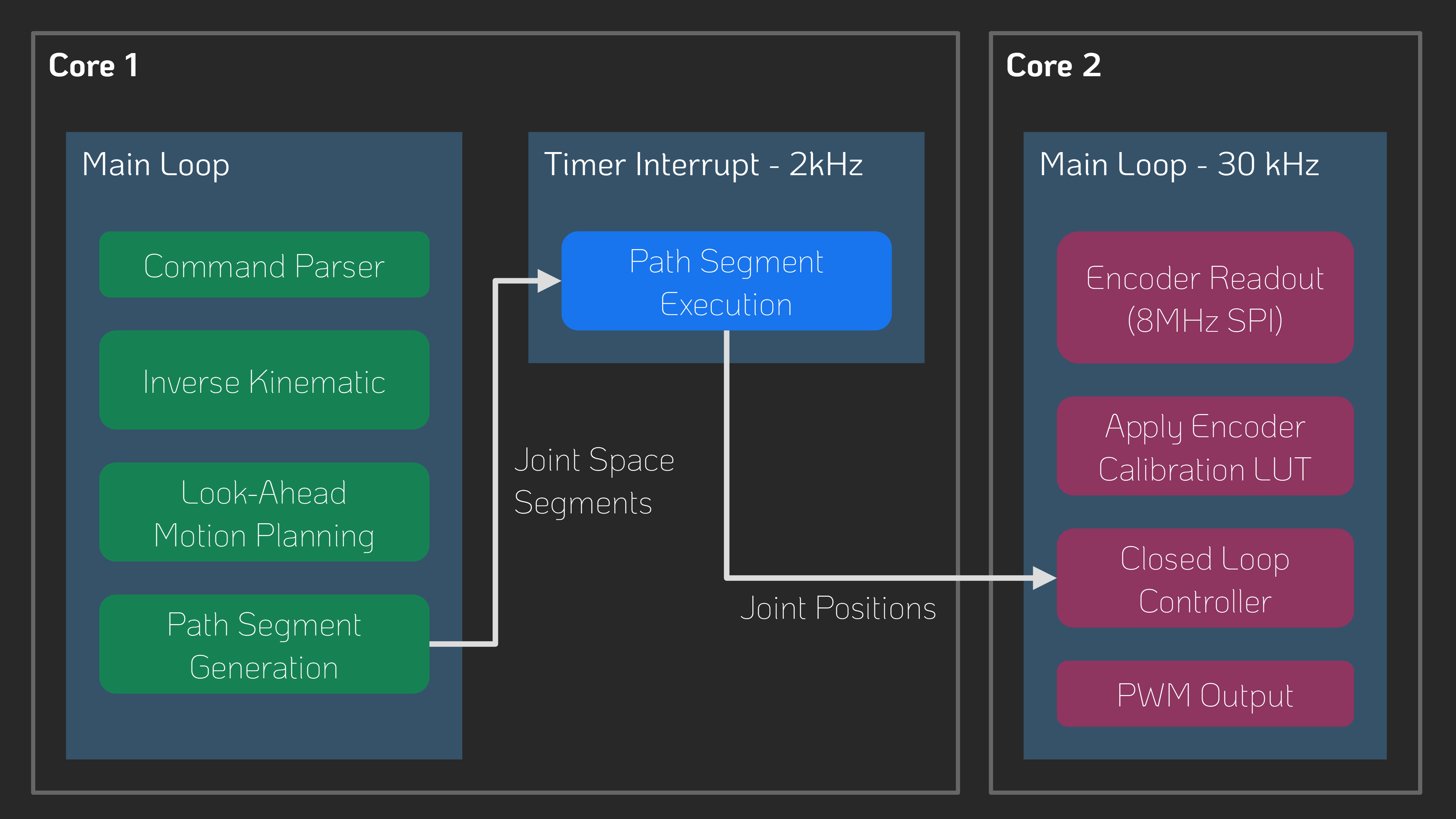Select the Inverse Kinematic block
This screenshot has height=819, width=1456.
(264, 380)
